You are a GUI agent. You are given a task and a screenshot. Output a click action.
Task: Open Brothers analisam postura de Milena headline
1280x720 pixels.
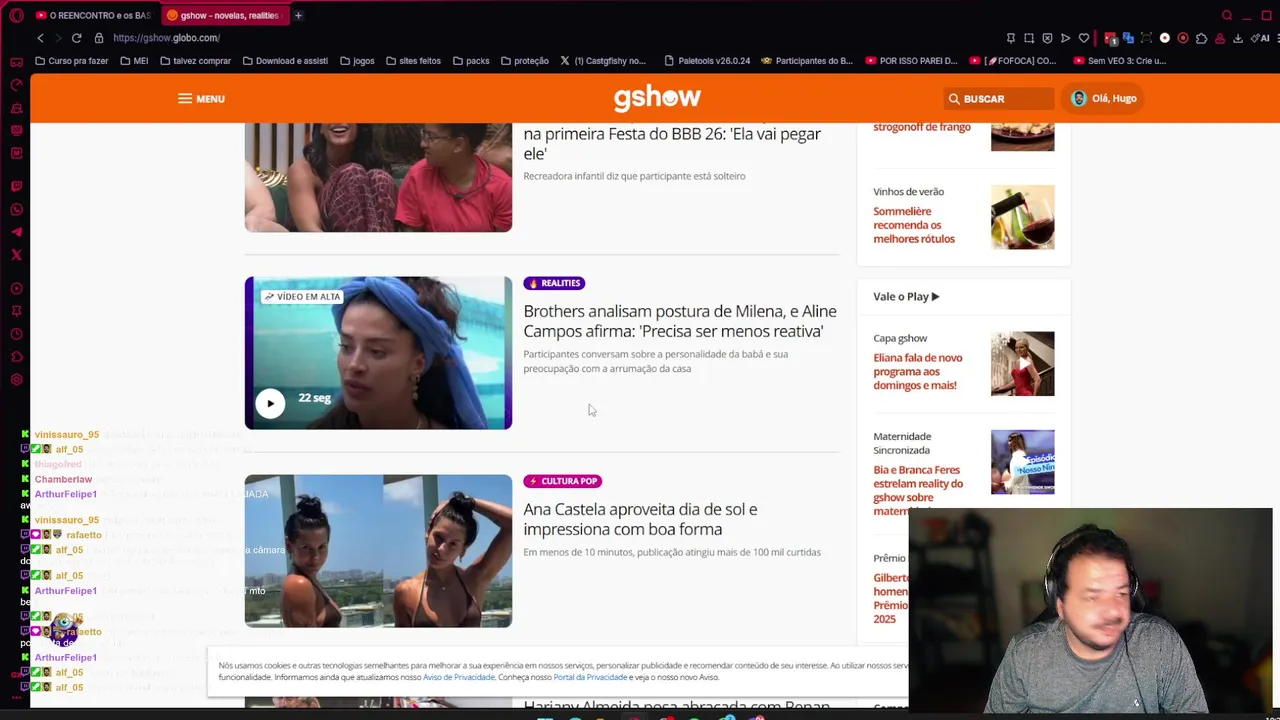click(x=680, y=321)
